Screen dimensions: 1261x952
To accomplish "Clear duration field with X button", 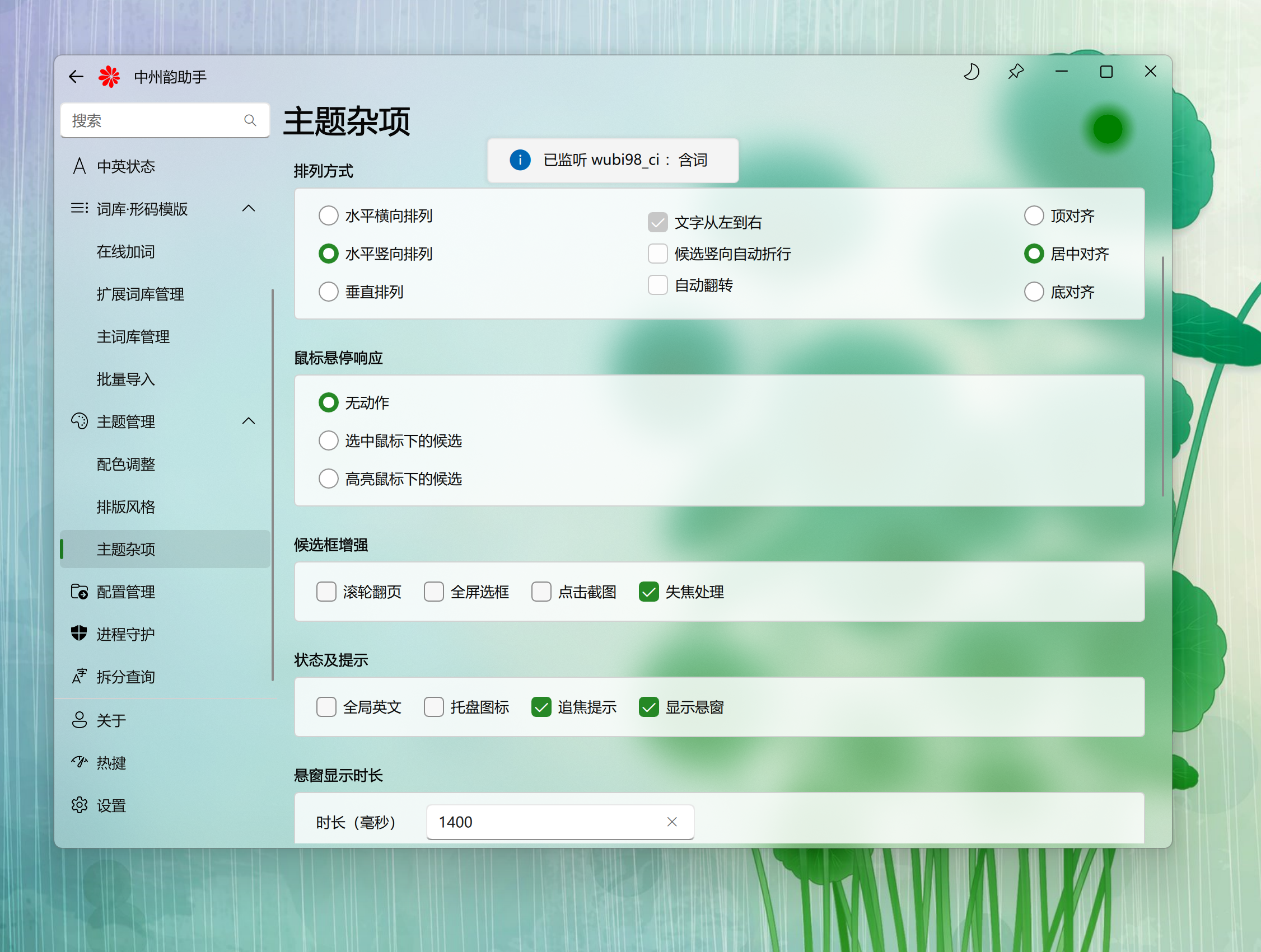I will (x=672, y=822).
